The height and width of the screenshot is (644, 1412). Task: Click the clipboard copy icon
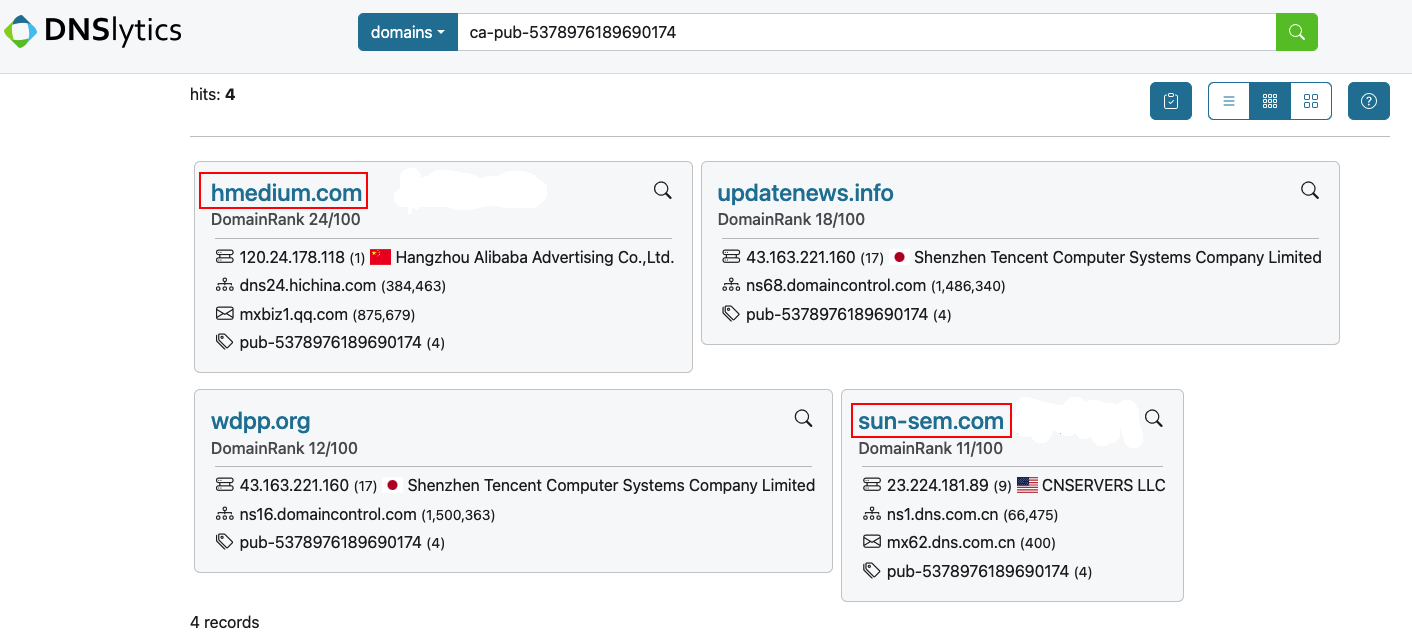pos(1170,101)
